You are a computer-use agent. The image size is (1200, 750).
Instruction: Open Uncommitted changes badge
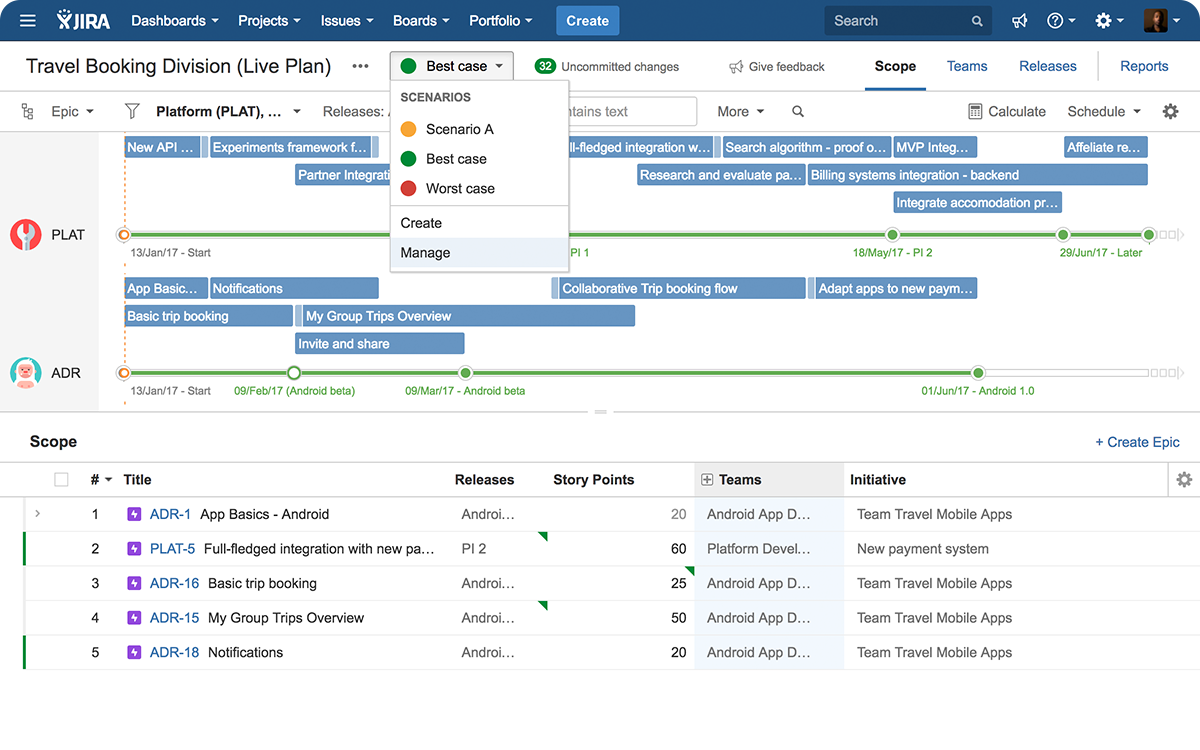pos(607,67)
